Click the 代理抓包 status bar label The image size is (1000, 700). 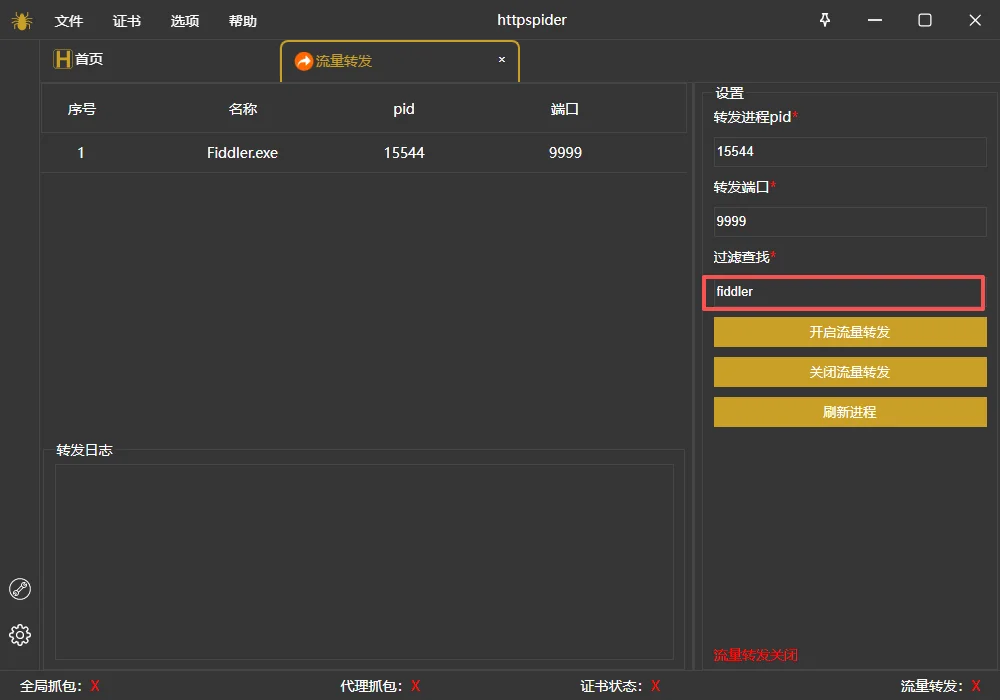pyautogui.click(x=371, y=686)
